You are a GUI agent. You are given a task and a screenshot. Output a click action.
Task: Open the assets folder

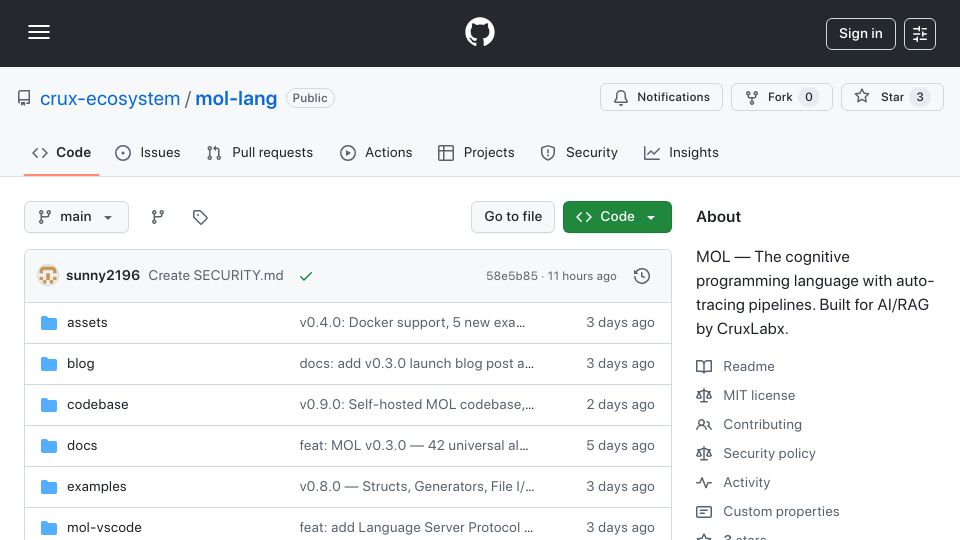[x=87, y=323]
